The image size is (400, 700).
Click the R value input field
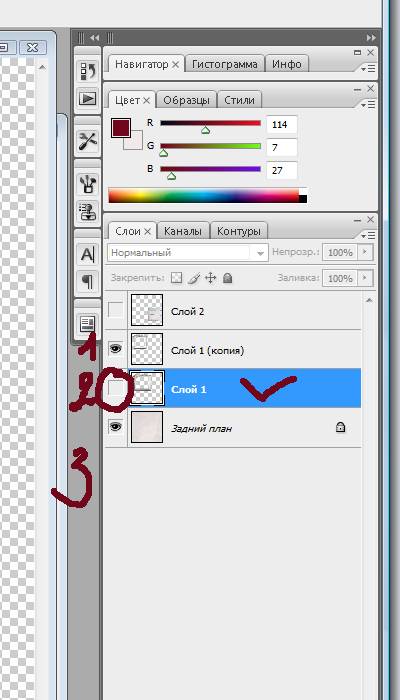tap(282, 125)
